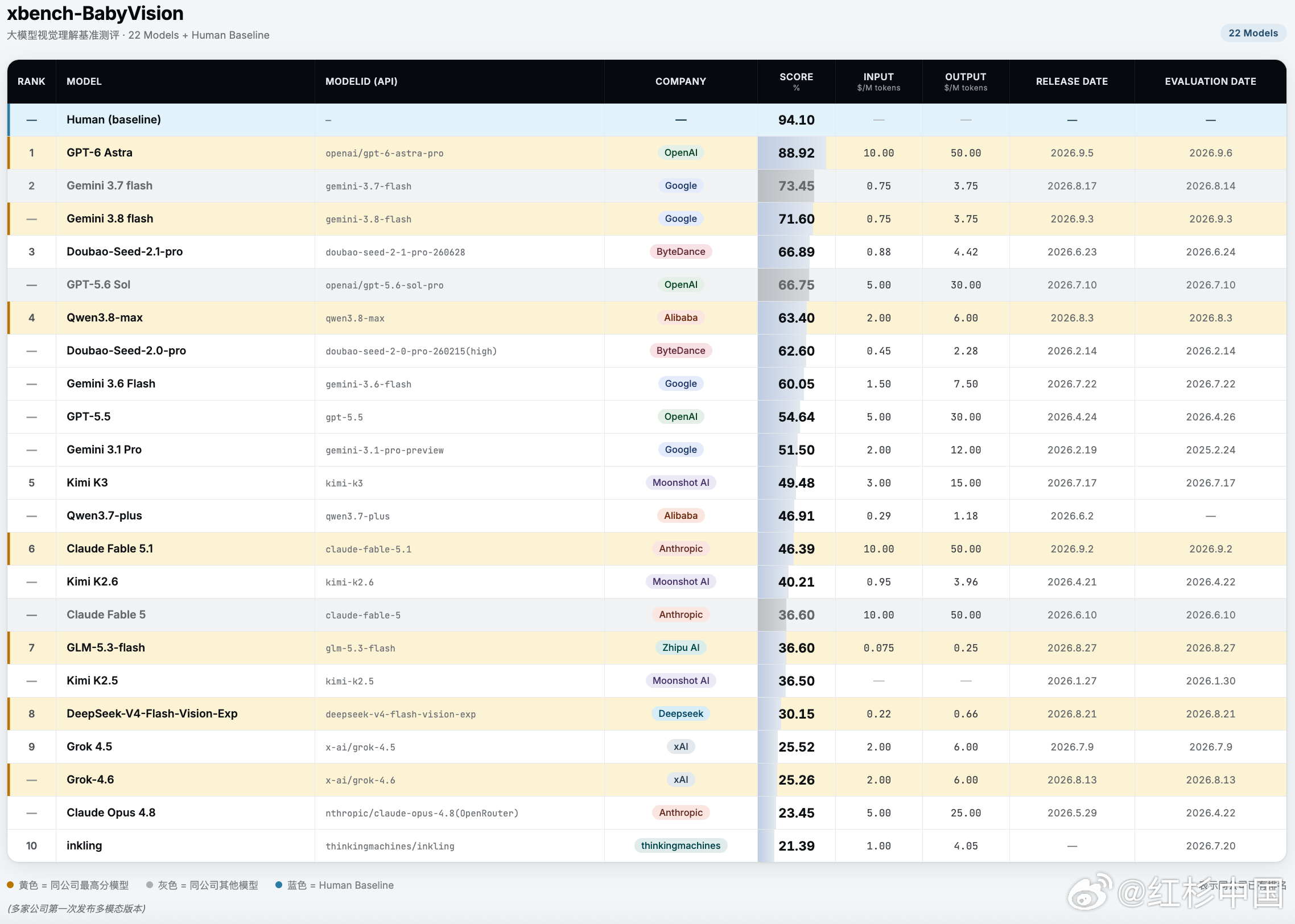
Task: Click the Google badge in Gemini 3.7 flash row
Action: [x=681, y=185]
